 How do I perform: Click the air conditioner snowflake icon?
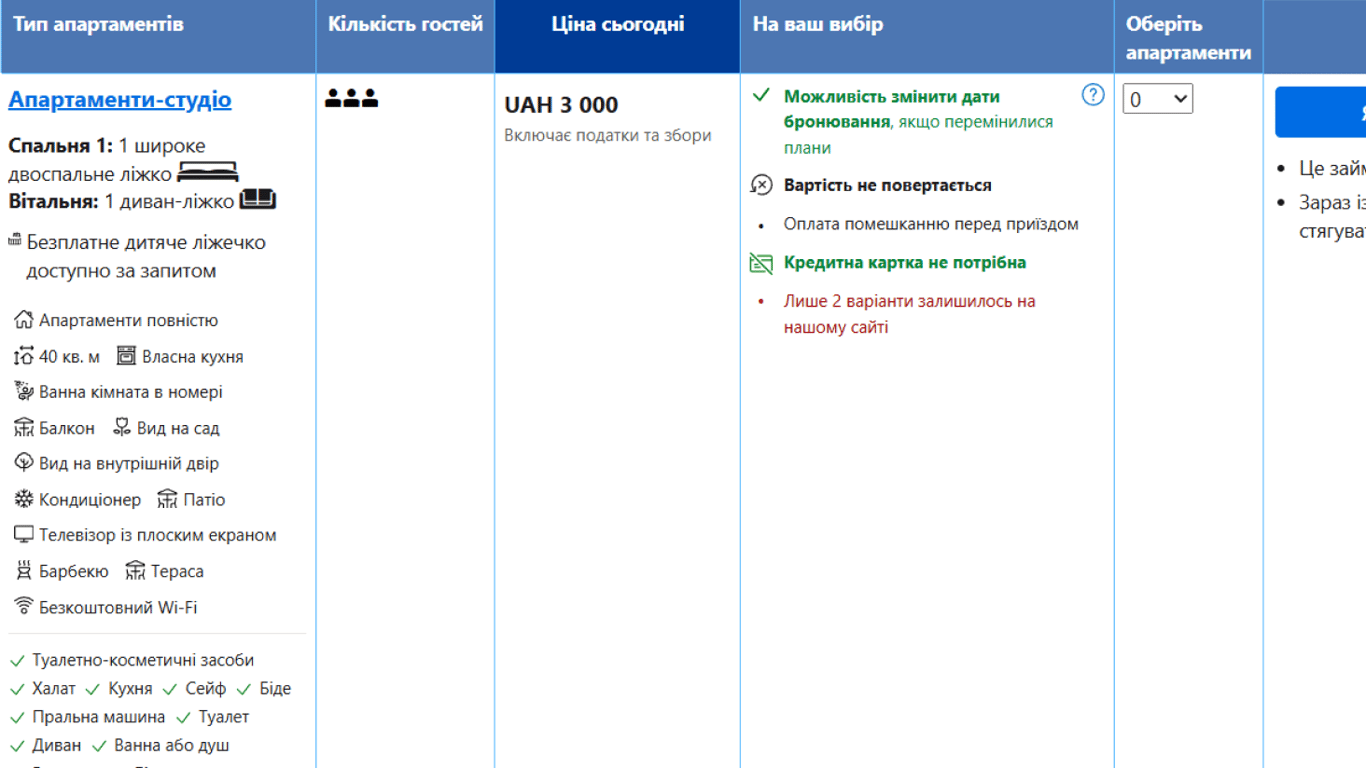tap(23, 499)
